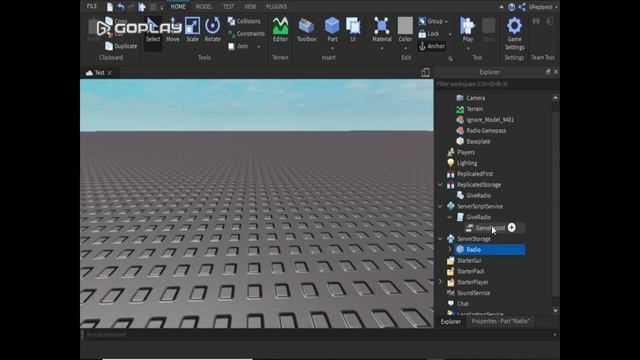Select ReplicatedFirst in Explorer

(475, 174)
